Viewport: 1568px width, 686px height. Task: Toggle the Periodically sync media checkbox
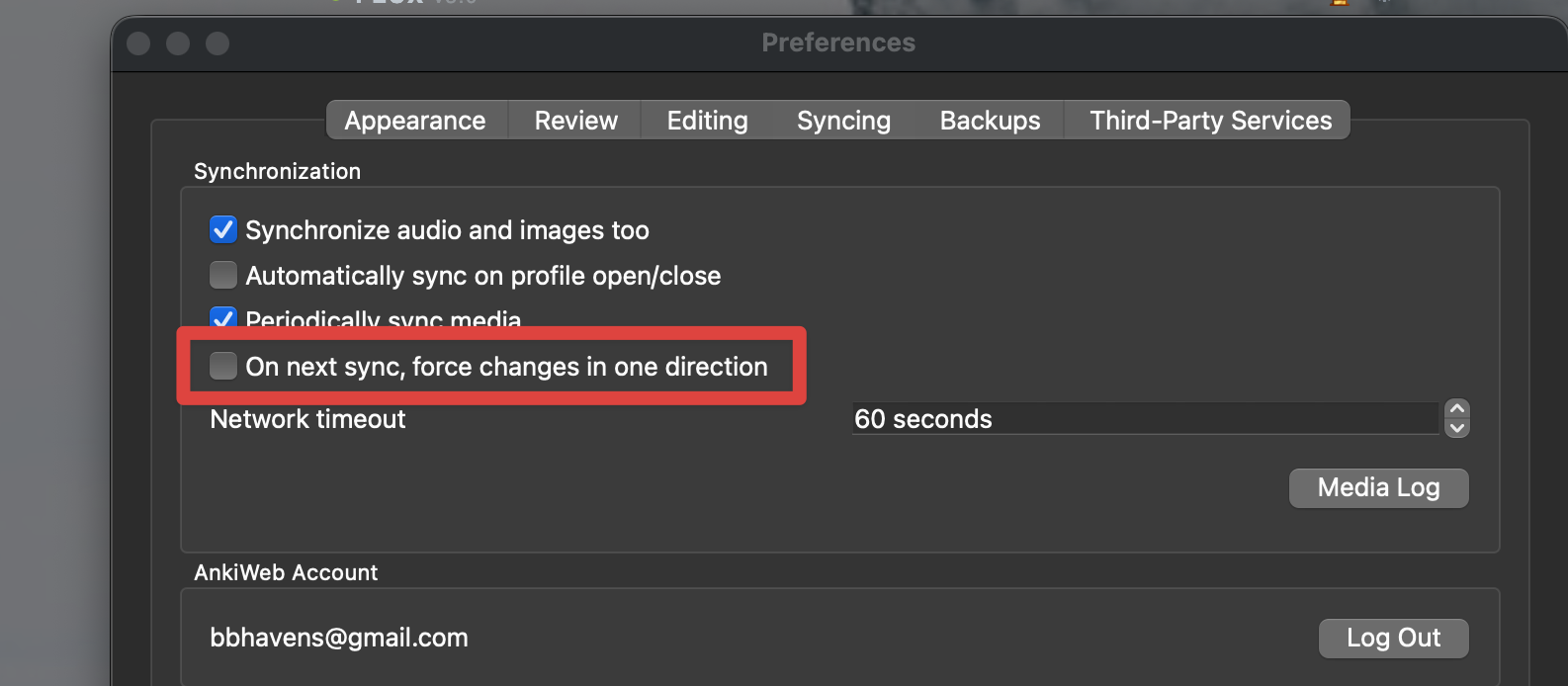223,318
